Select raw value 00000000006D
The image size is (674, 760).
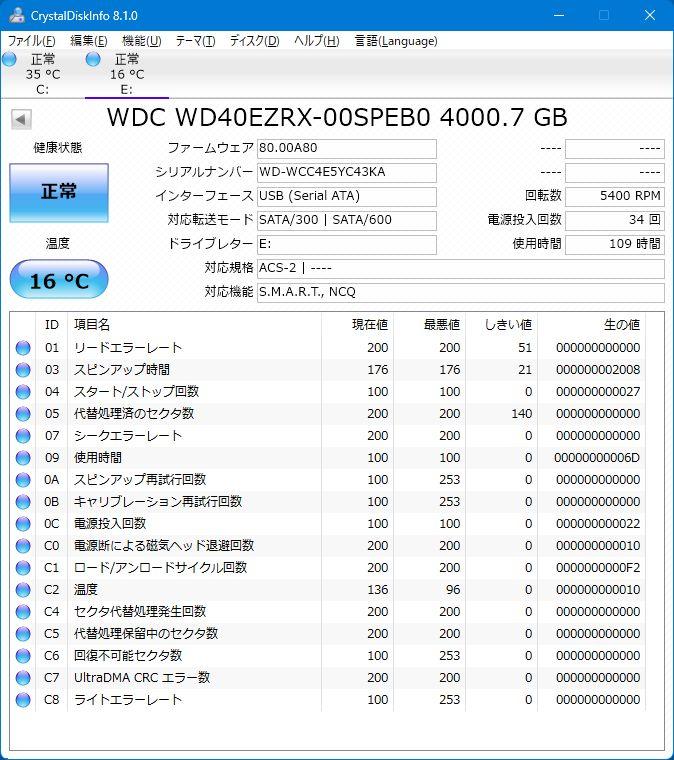(597, 458)
